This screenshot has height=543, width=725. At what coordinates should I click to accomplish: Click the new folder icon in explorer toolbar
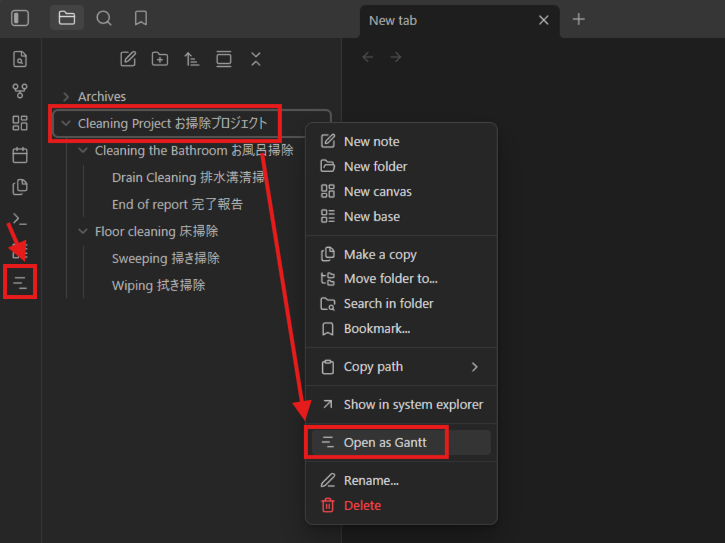tap(160, 59)
